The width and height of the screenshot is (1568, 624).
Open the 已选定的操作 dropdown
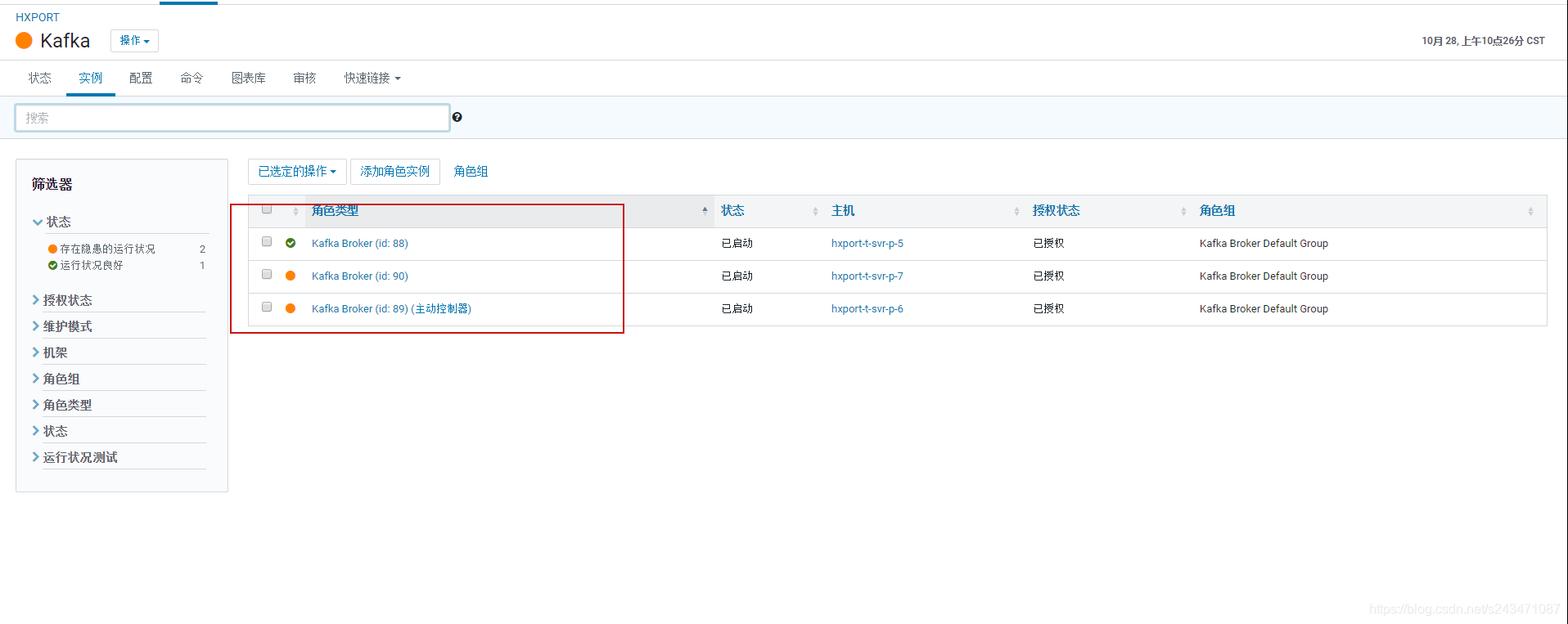click(x=297, y=171)
